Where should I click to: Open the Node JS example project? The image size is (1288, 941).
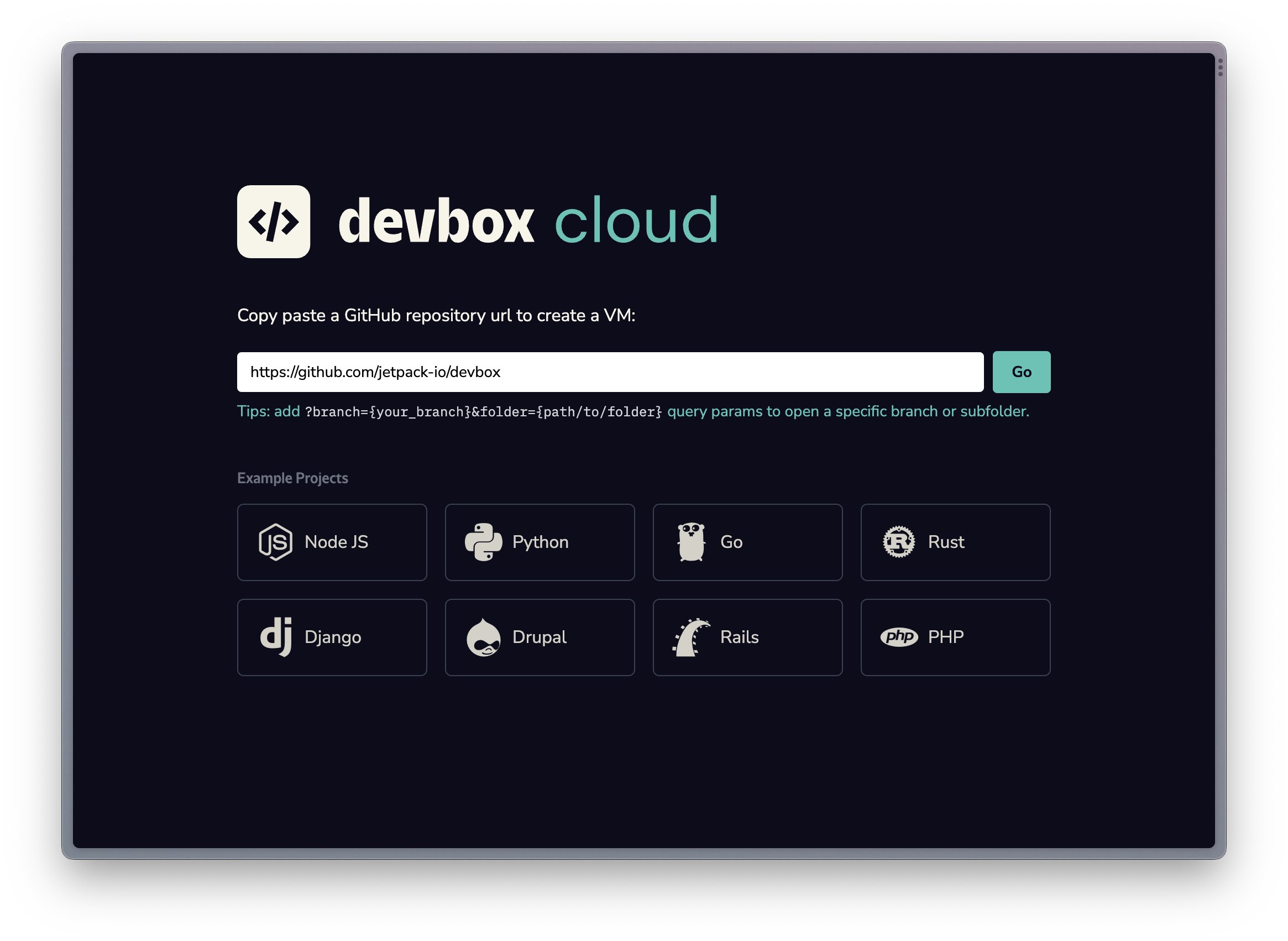click(x=332, y=542)
